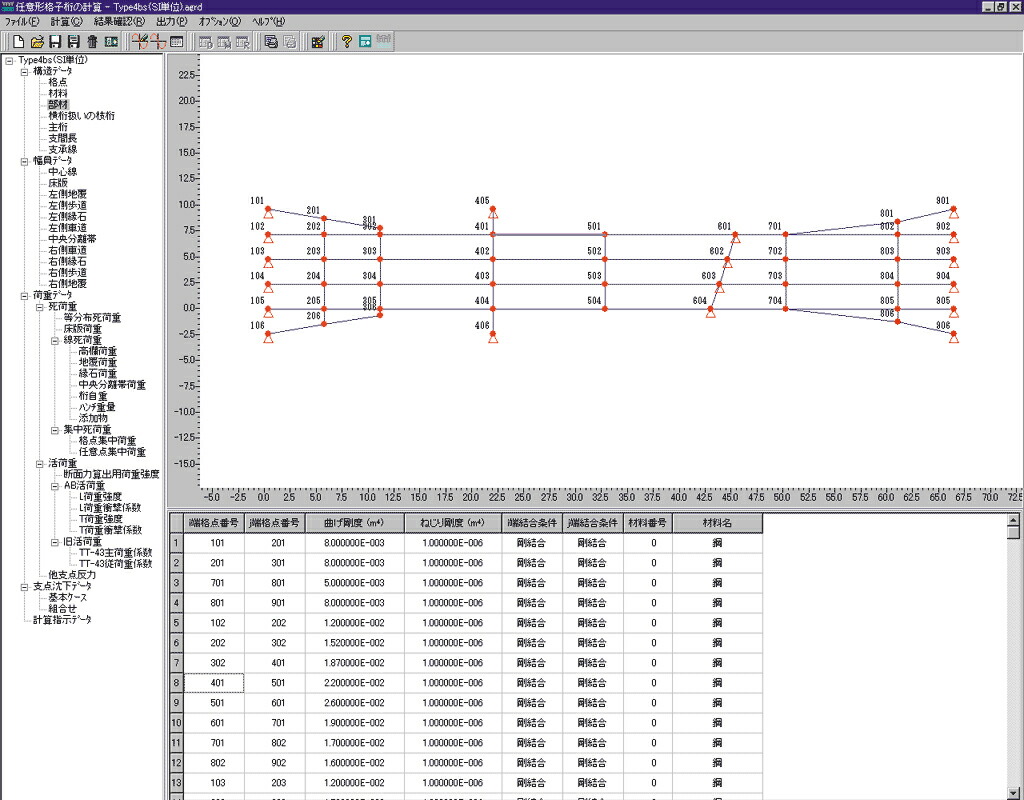This screenshot has width=1024, height=800.
Task: Open the 計算(C) menu
Action: [x=67, y=22]
